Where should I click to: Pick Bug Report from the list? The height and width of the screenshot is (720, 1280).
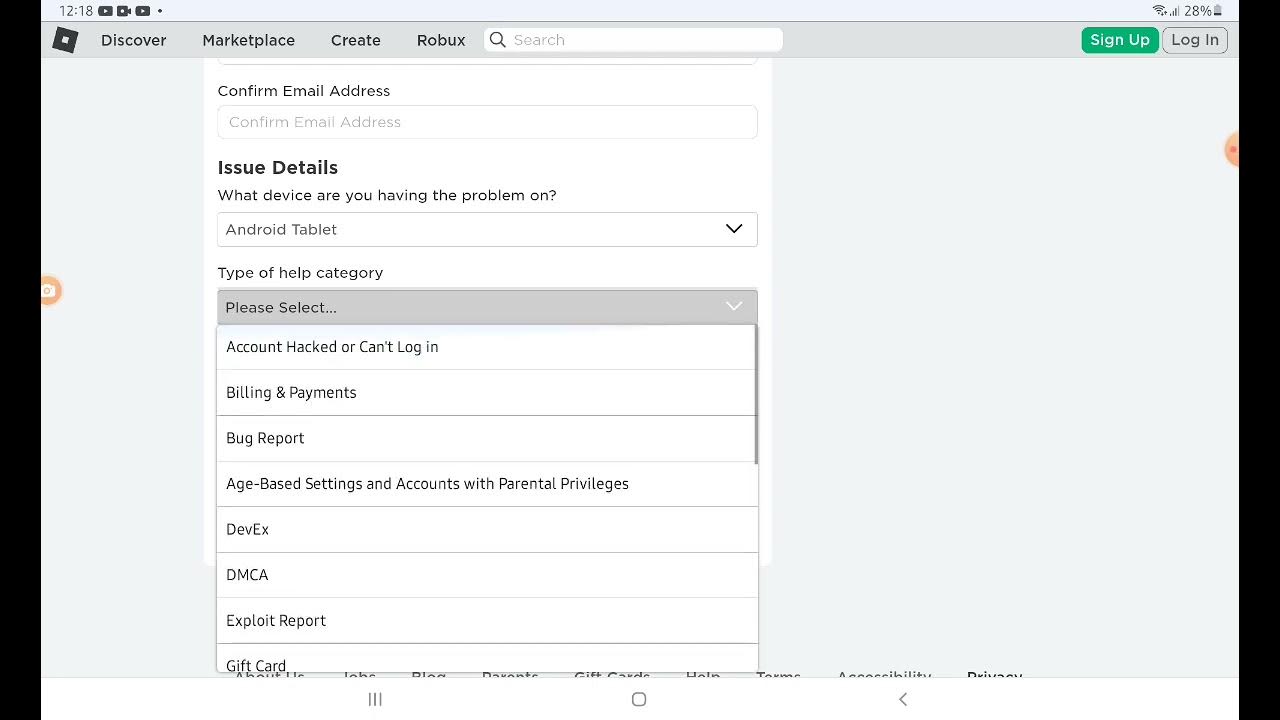[265, 438]
